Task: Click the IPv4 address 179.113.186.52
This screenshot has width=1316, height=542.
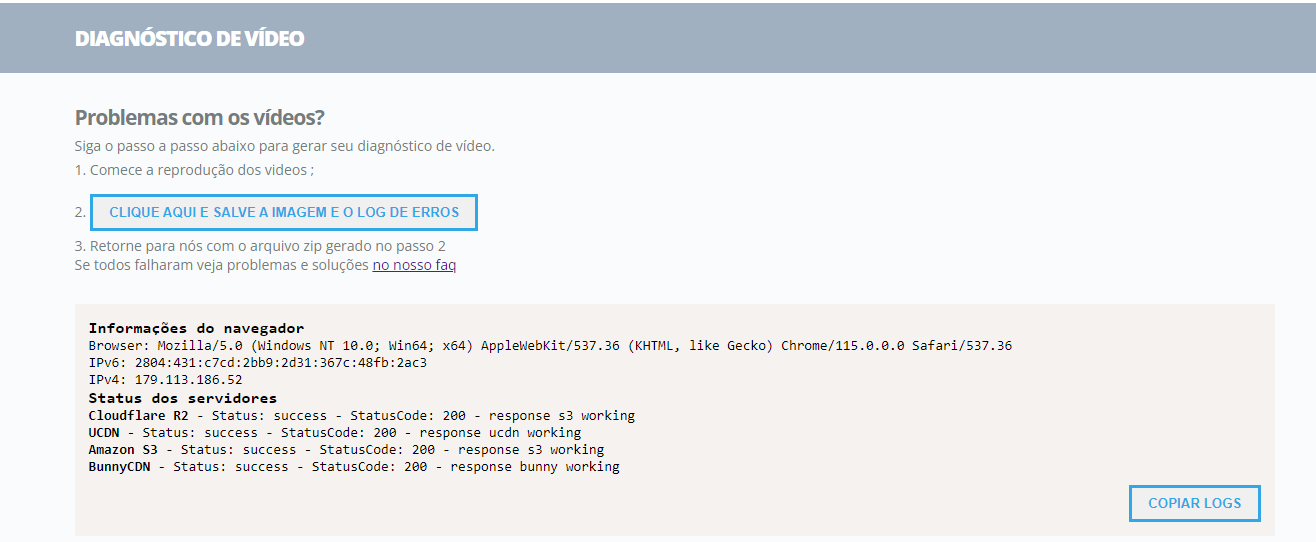Action: click(x=188, y=380)
